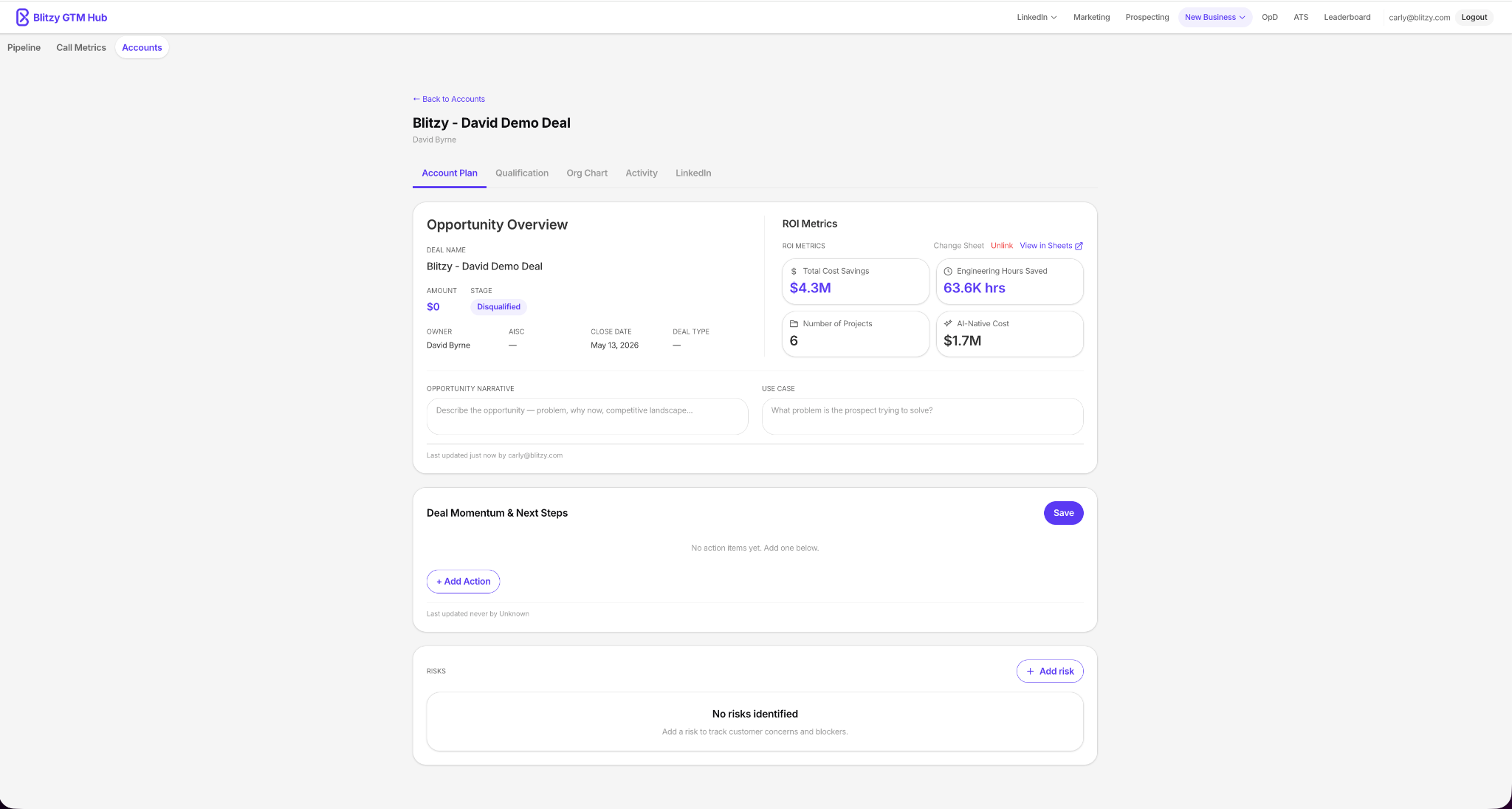This screenshot has height=809, width=1512.
Task: Go back via Back to Accounts link
Action: (449, 99)
